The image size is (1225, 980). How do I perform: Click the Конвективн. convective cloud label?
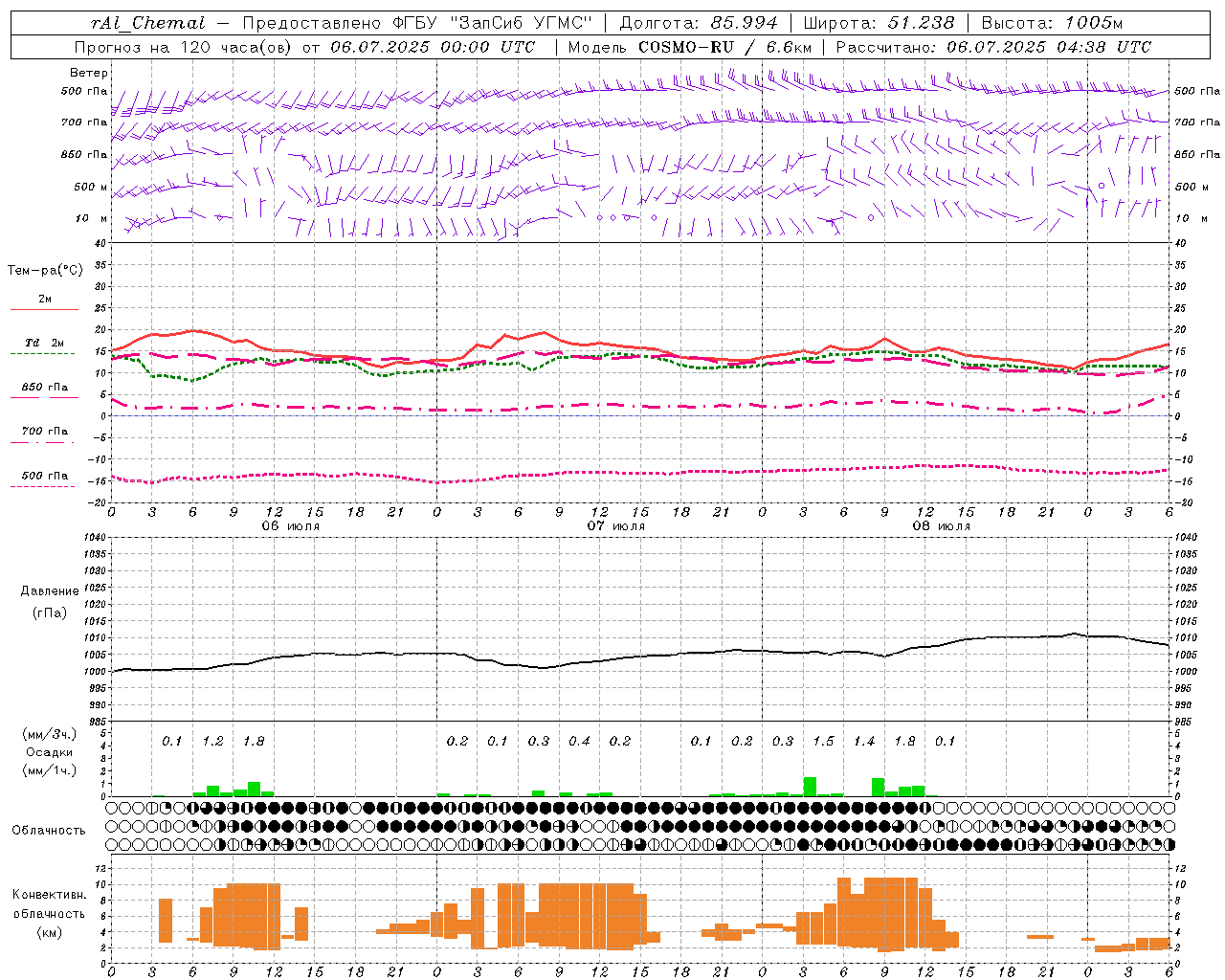point(50,895)
